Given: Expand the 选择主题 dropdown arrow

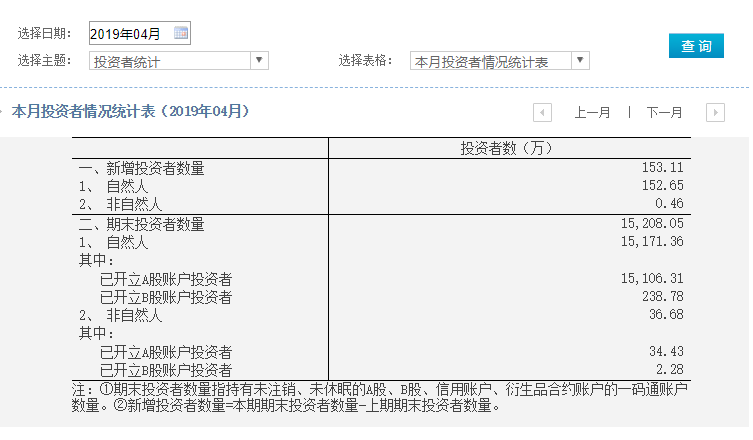Looking at the screenshot, I should click(x=260, y=61).
